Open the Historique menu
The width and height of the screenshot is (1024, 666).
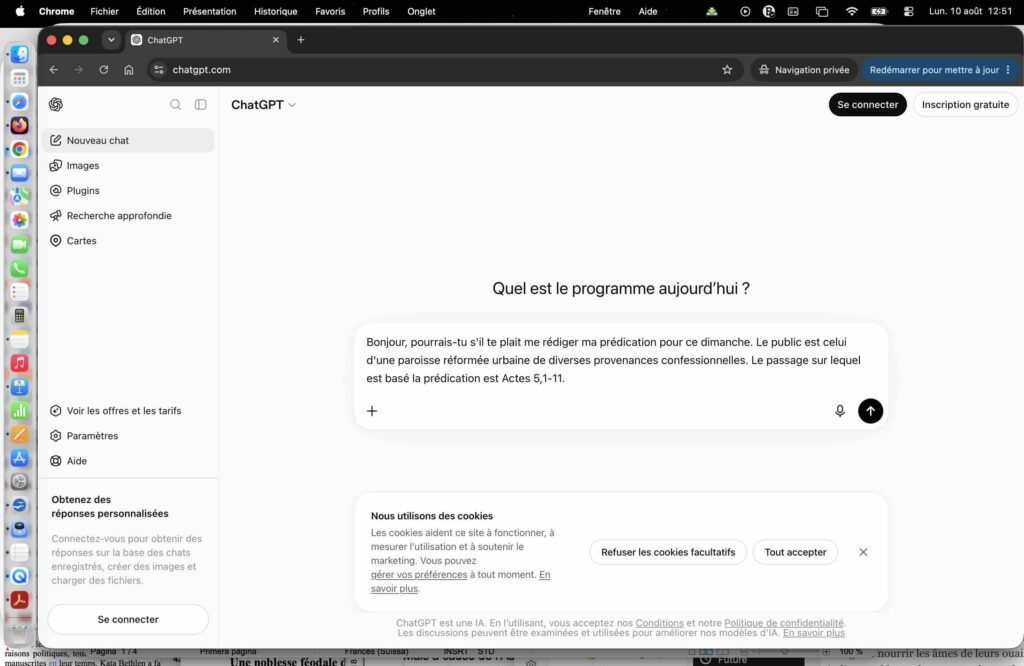click(276, 11)
